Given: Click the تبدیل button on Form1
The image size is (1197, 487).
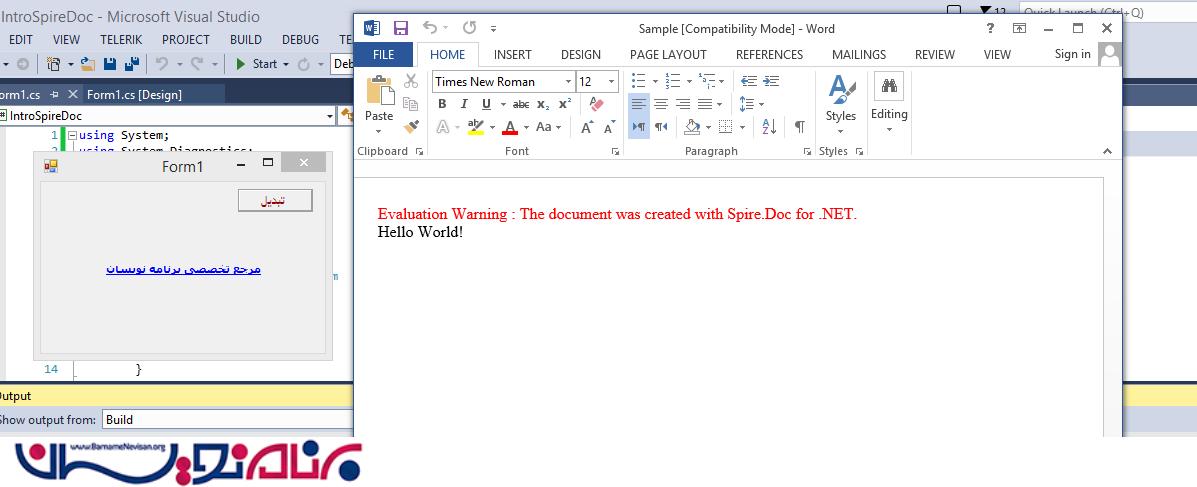Looking at the screenshot, I should tap(275, 200).
